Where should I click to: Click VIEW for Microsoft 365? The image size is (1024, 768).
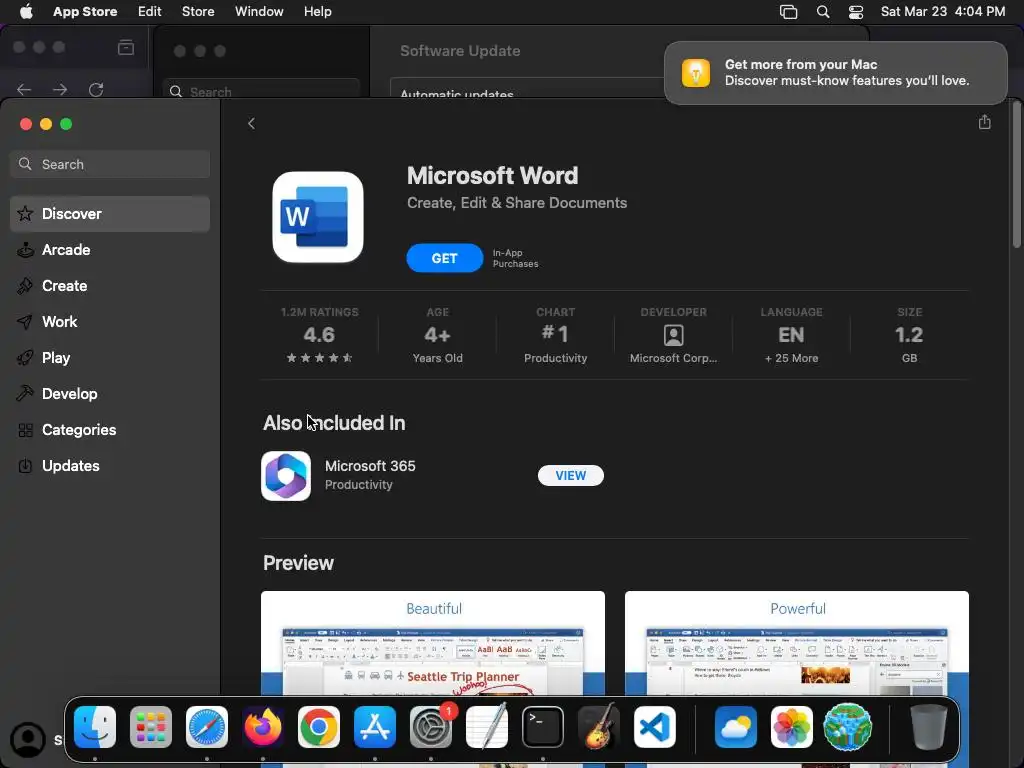[x=570, y=475]
